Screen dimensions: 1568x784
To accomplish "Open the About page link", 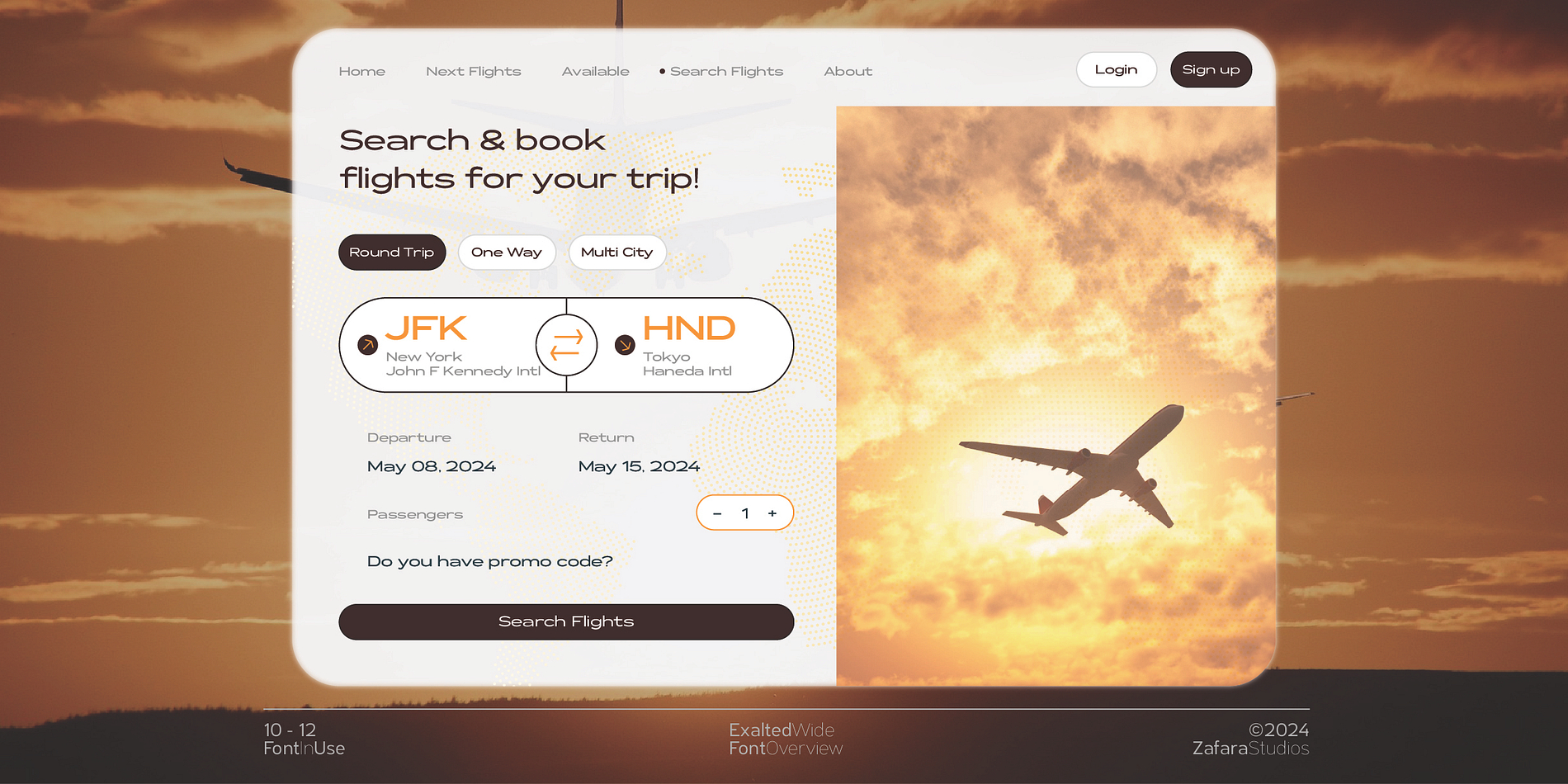I will (x=848, y=72).
